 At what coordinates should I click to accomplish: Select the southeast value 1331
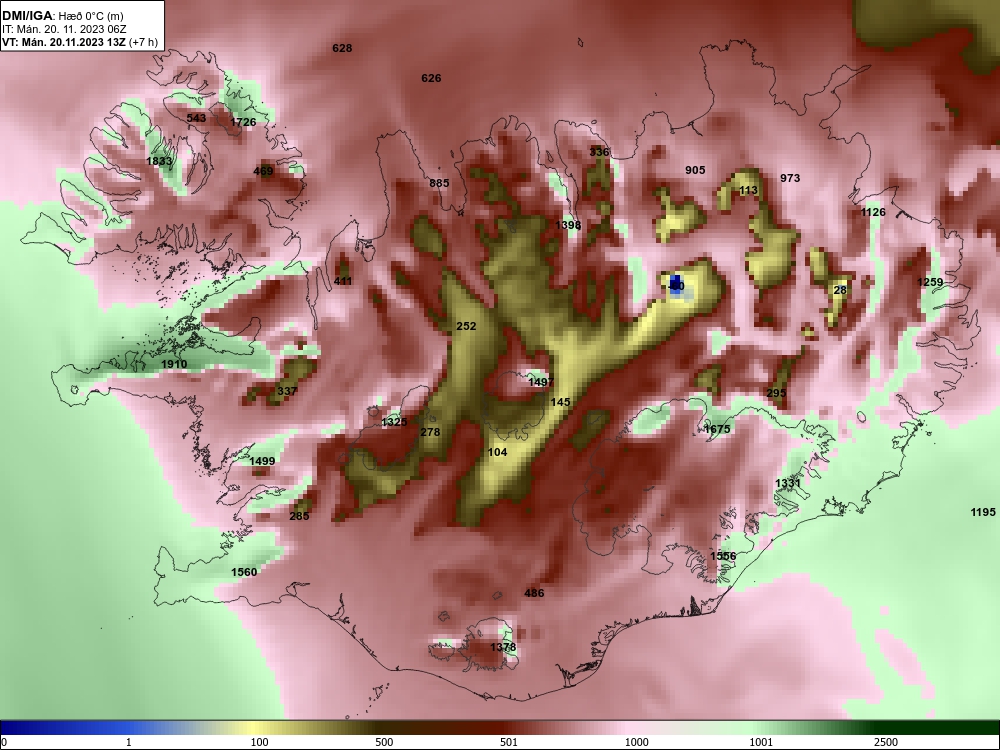coord(788,483)
